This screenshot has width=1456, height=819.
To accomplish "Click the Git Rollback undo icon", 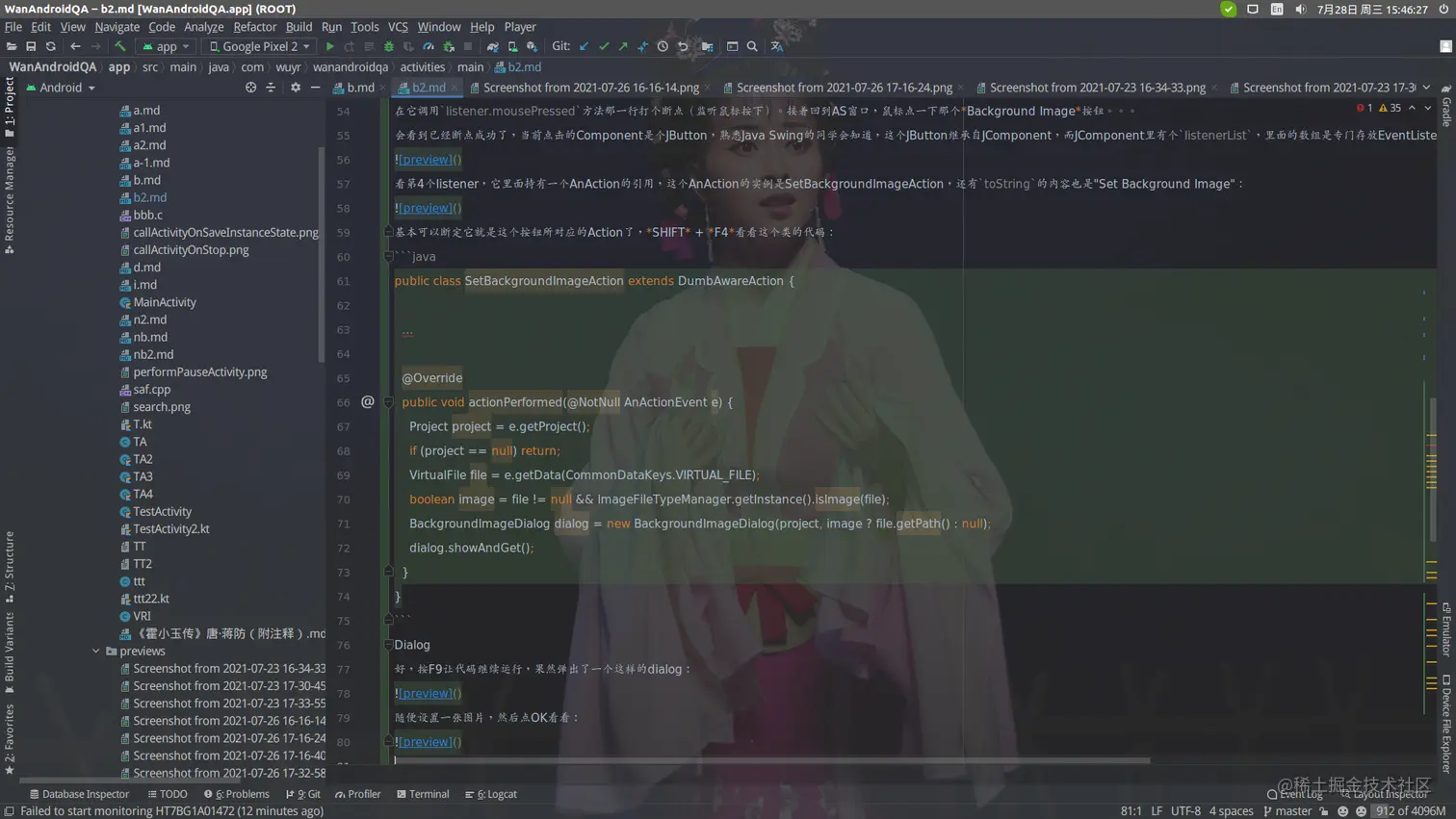I will tap(683, 46).
